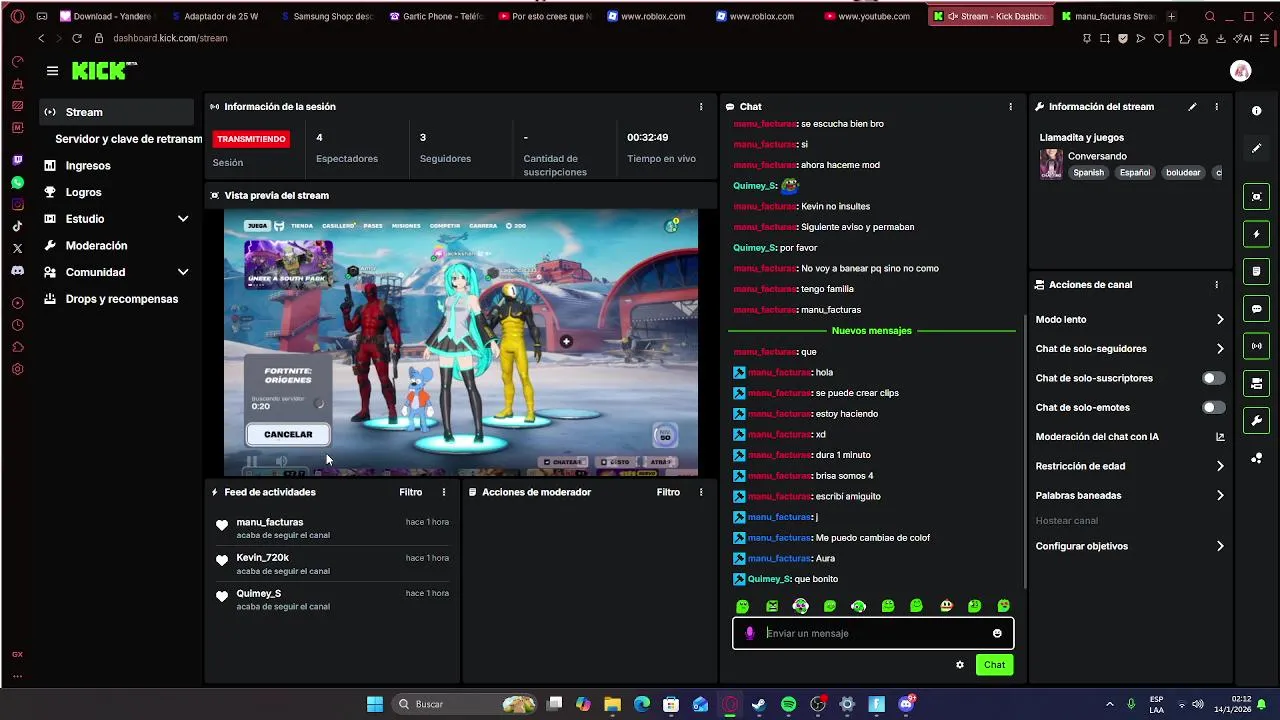Click the TRANSMITIENDO status badge
Image resolution: width=1280 pixels, height=720 pixels.
coord(251,139)
